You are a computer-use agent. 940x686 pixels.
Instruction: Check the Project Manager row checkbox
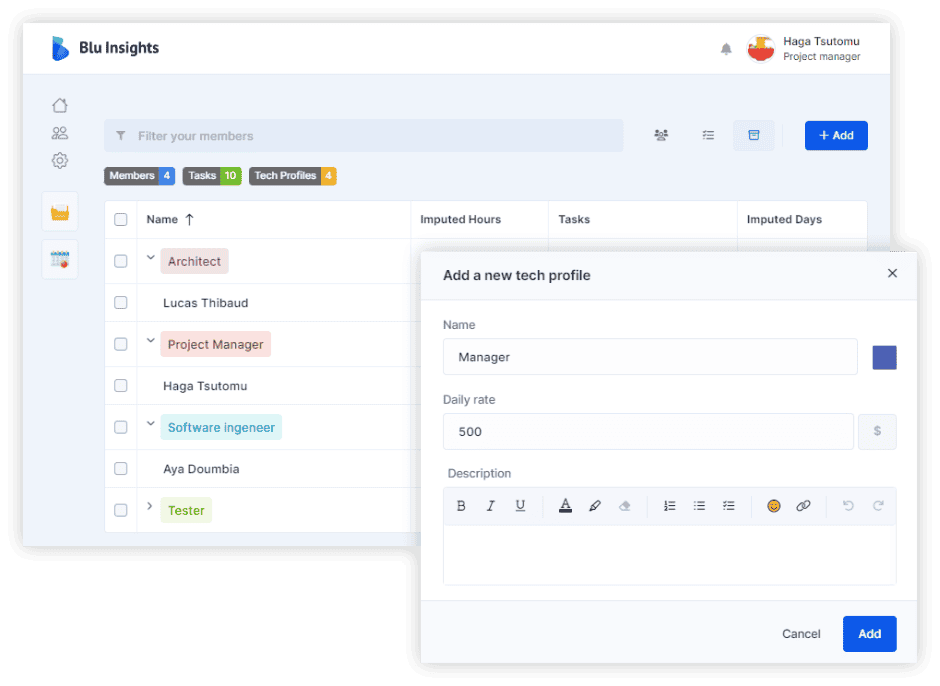[121, 344]
